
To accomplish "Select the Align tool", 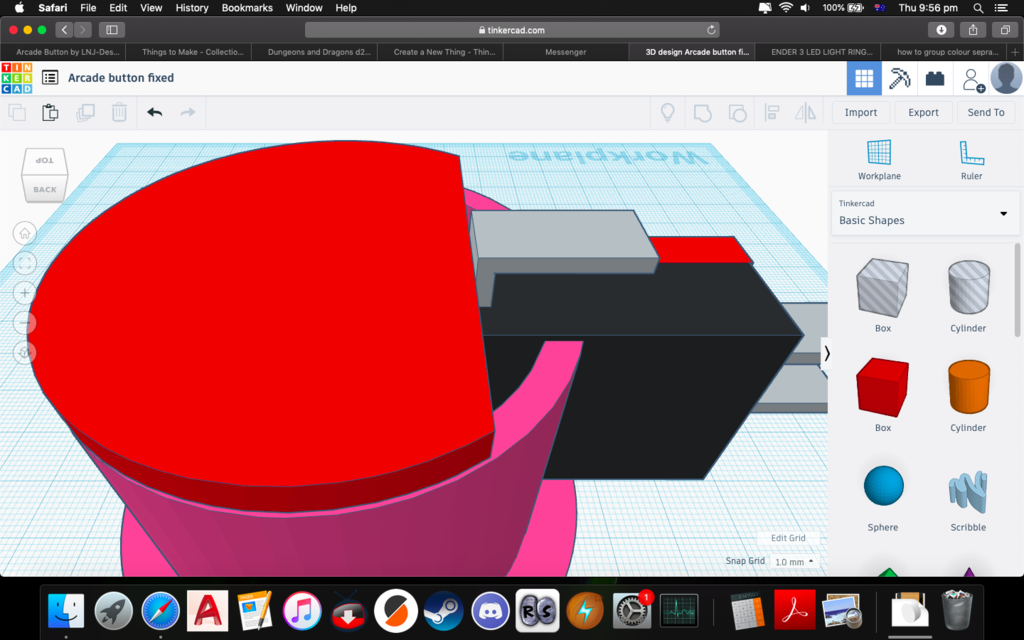I will point(772,113).
